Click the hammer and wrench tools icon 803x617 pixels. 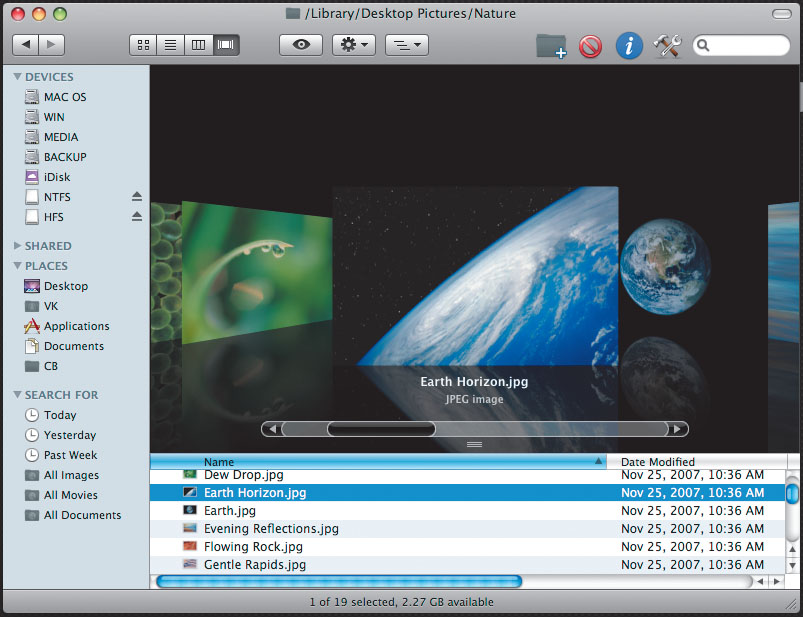(x=667, y=46)
